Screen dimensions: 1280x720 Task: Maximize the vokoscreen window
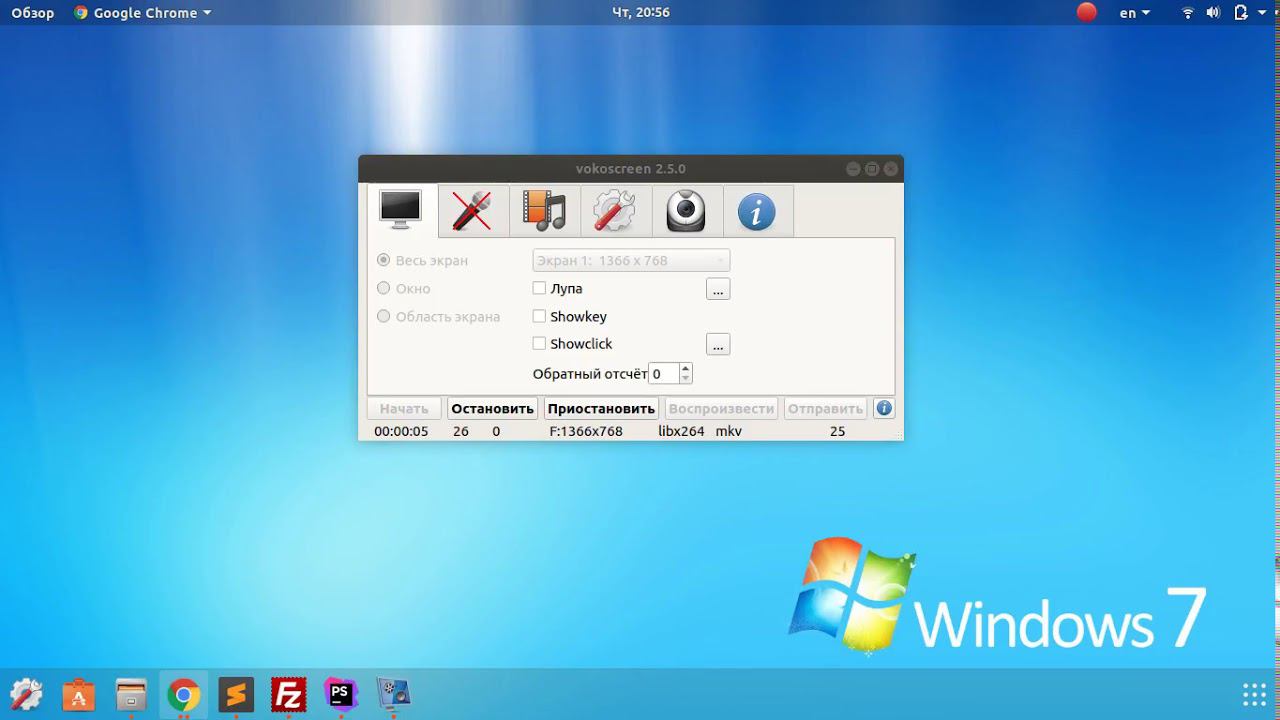pos(872,169)
